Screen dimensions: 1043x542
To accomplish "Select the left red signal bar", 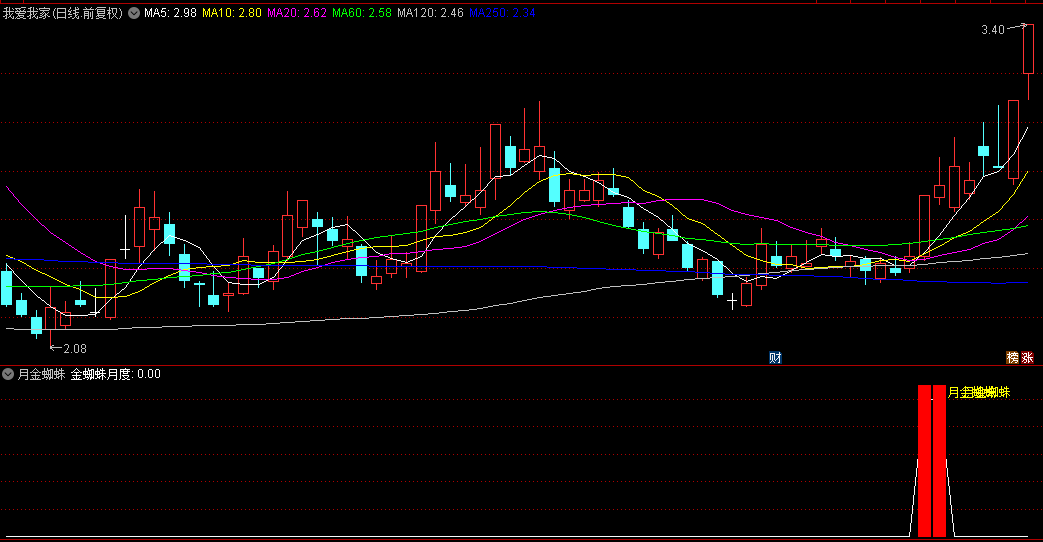I will pos(924,461).
